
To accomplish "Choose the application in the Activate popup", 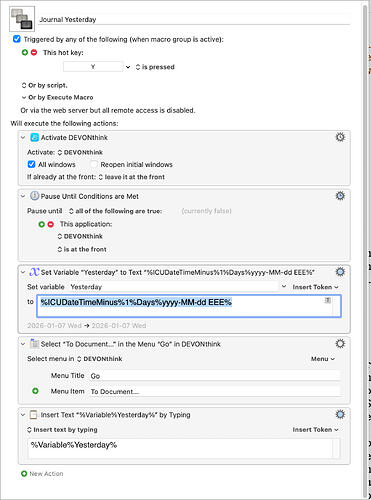I will pyautogui.click(x=80, y=152).
